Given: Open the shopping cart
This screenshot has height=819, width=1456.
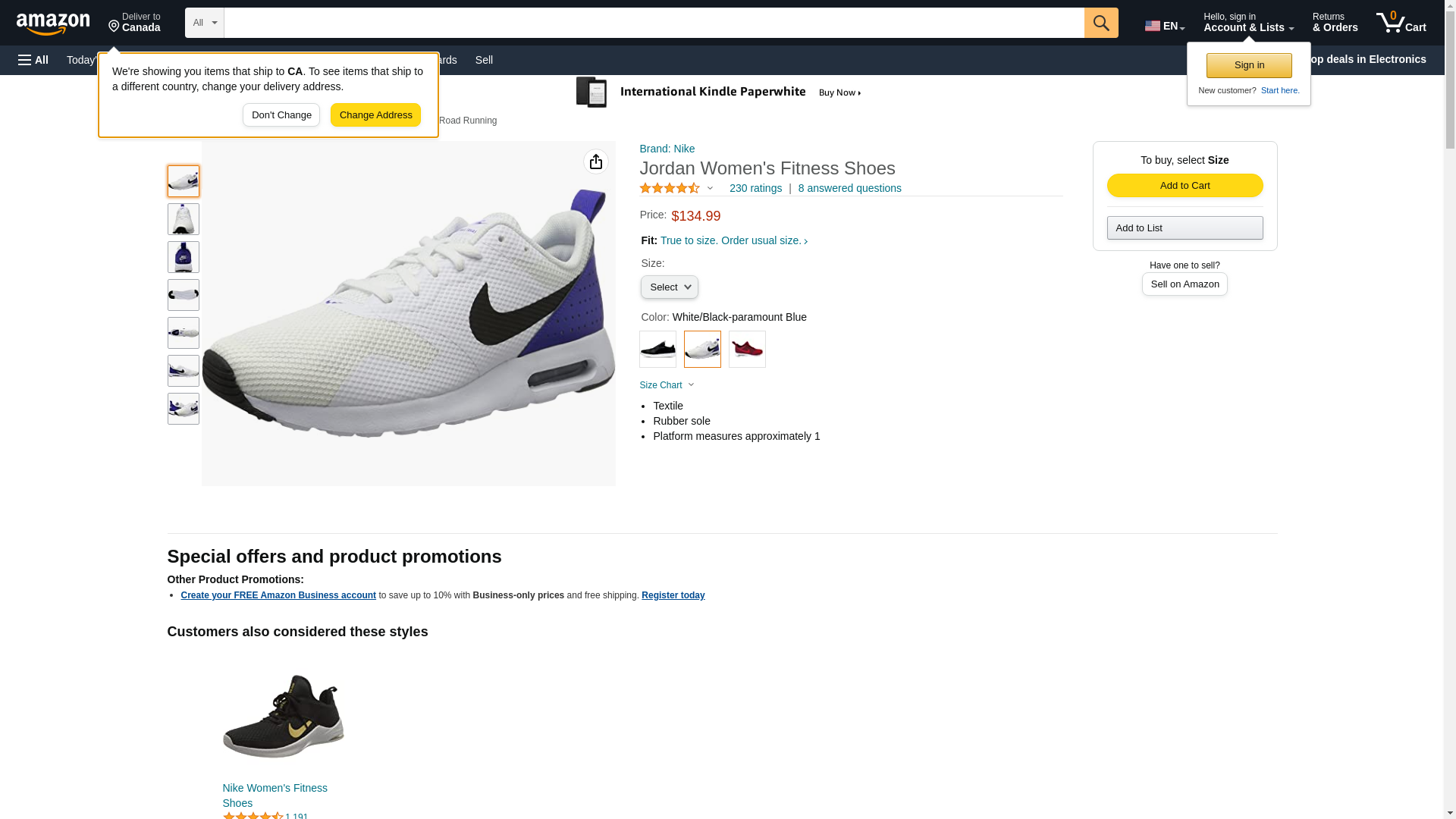Looking at the screenshot, I should pyautogui.click(x=1401, y=23).
